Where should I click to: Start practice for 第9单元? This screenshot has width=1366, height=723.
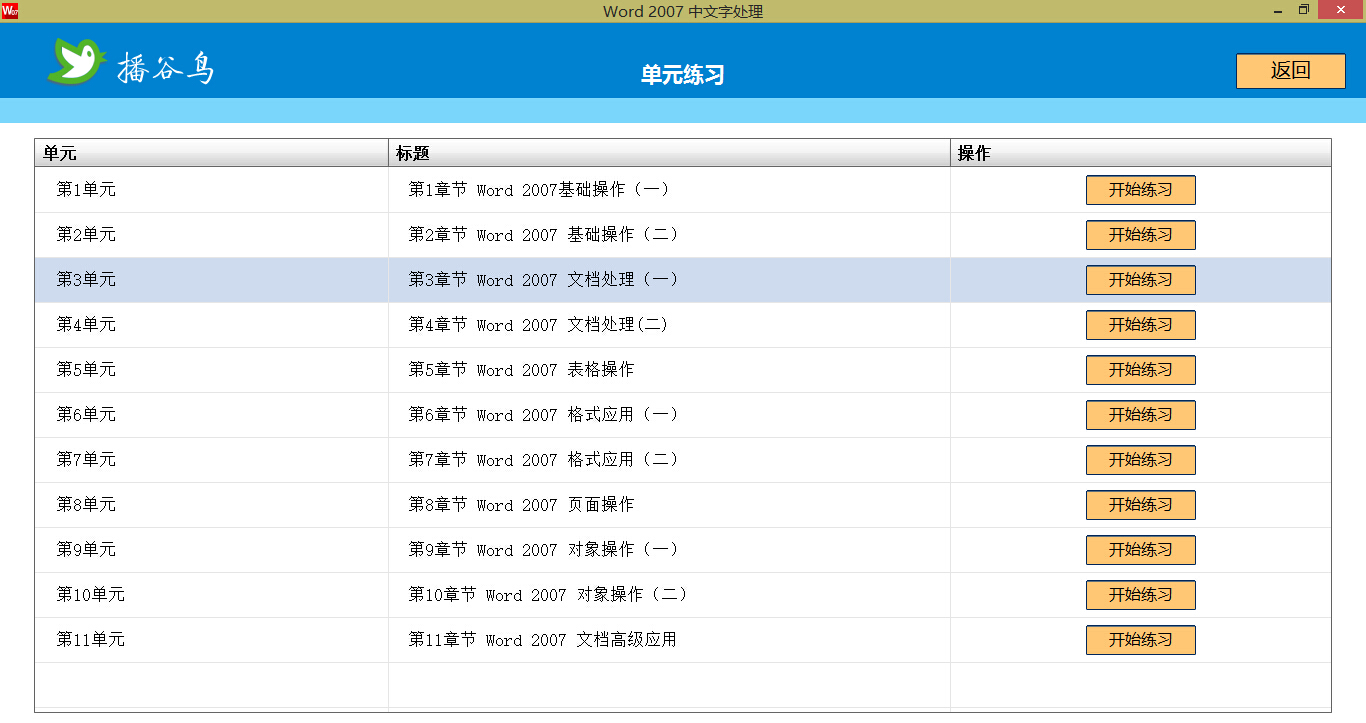(x=1140, y=550)
